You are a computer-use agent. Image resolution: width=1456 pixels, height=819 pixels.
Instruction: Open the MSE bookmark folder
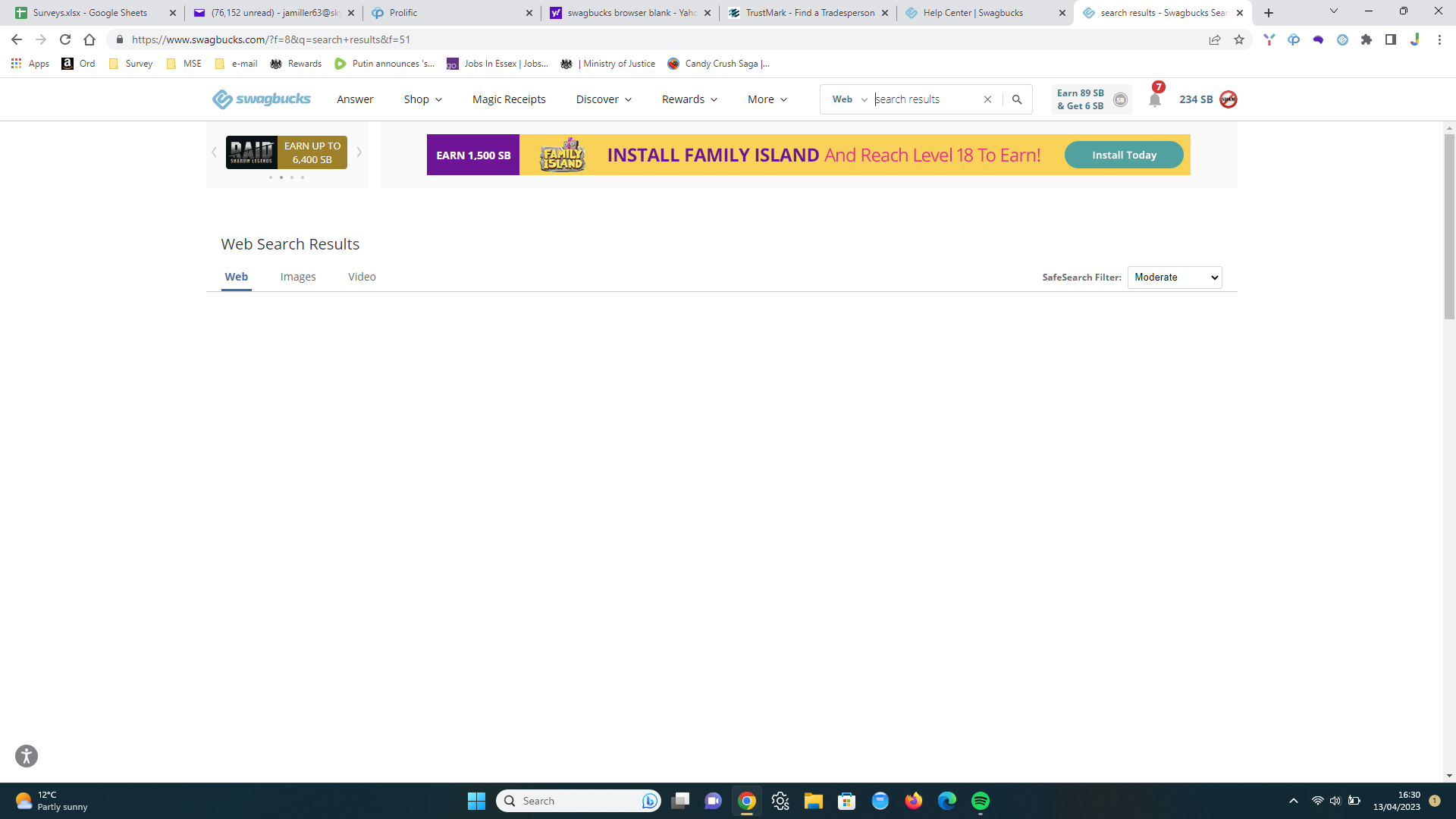184,64
